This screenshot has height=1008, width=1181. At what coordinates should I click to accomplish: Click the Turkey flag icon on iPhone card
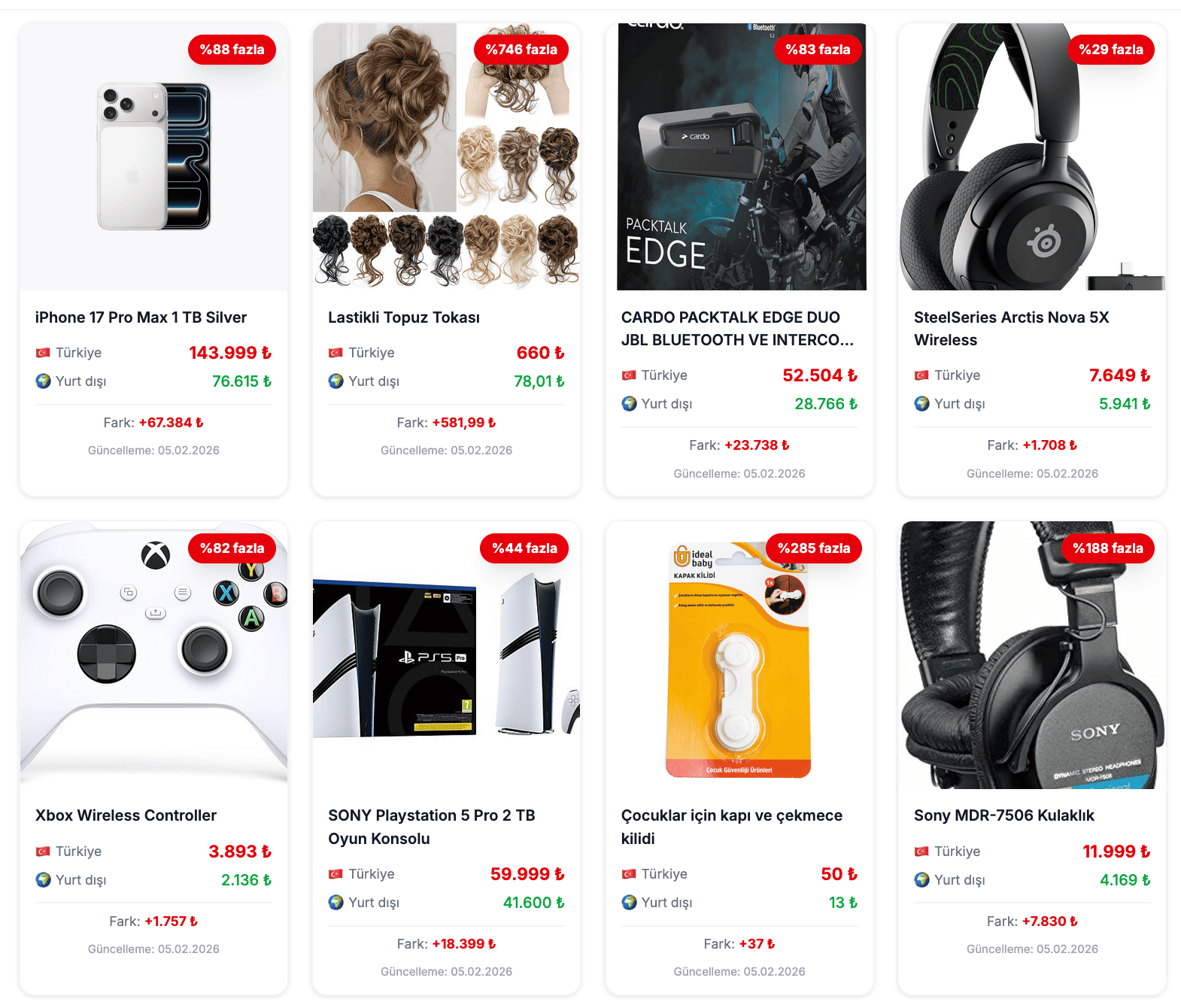[x=43, y=353]
